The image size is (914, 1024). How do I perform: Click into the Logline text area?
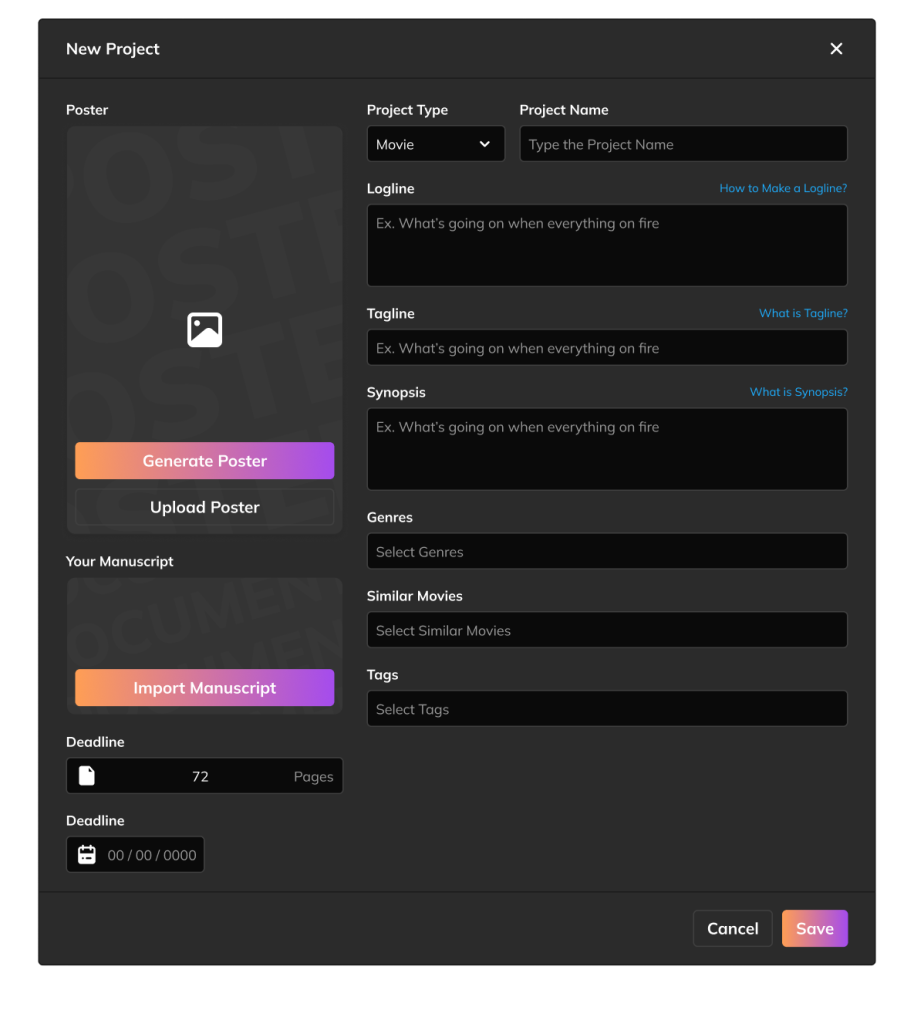606,246
